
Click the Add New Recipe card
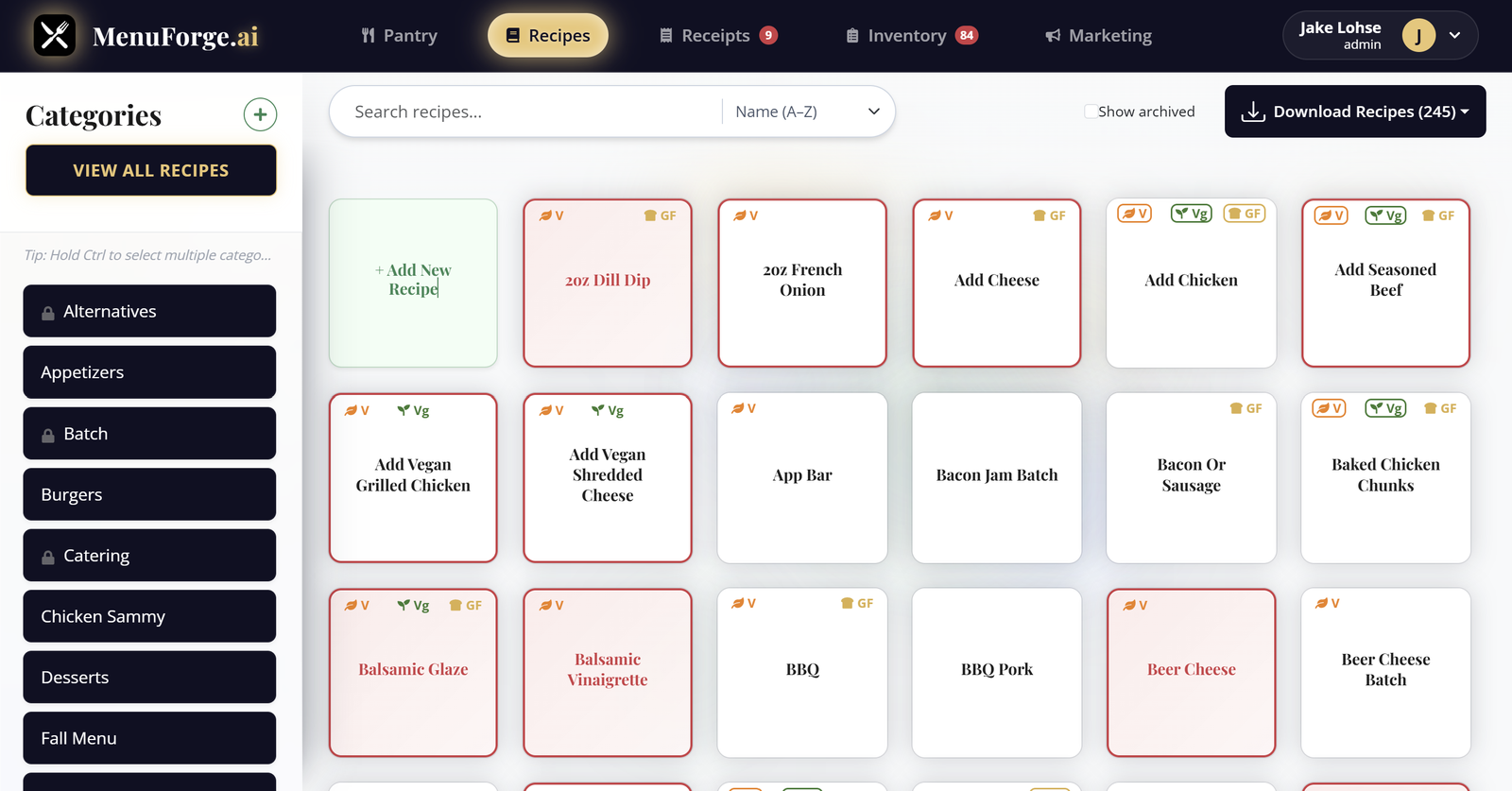413,283
